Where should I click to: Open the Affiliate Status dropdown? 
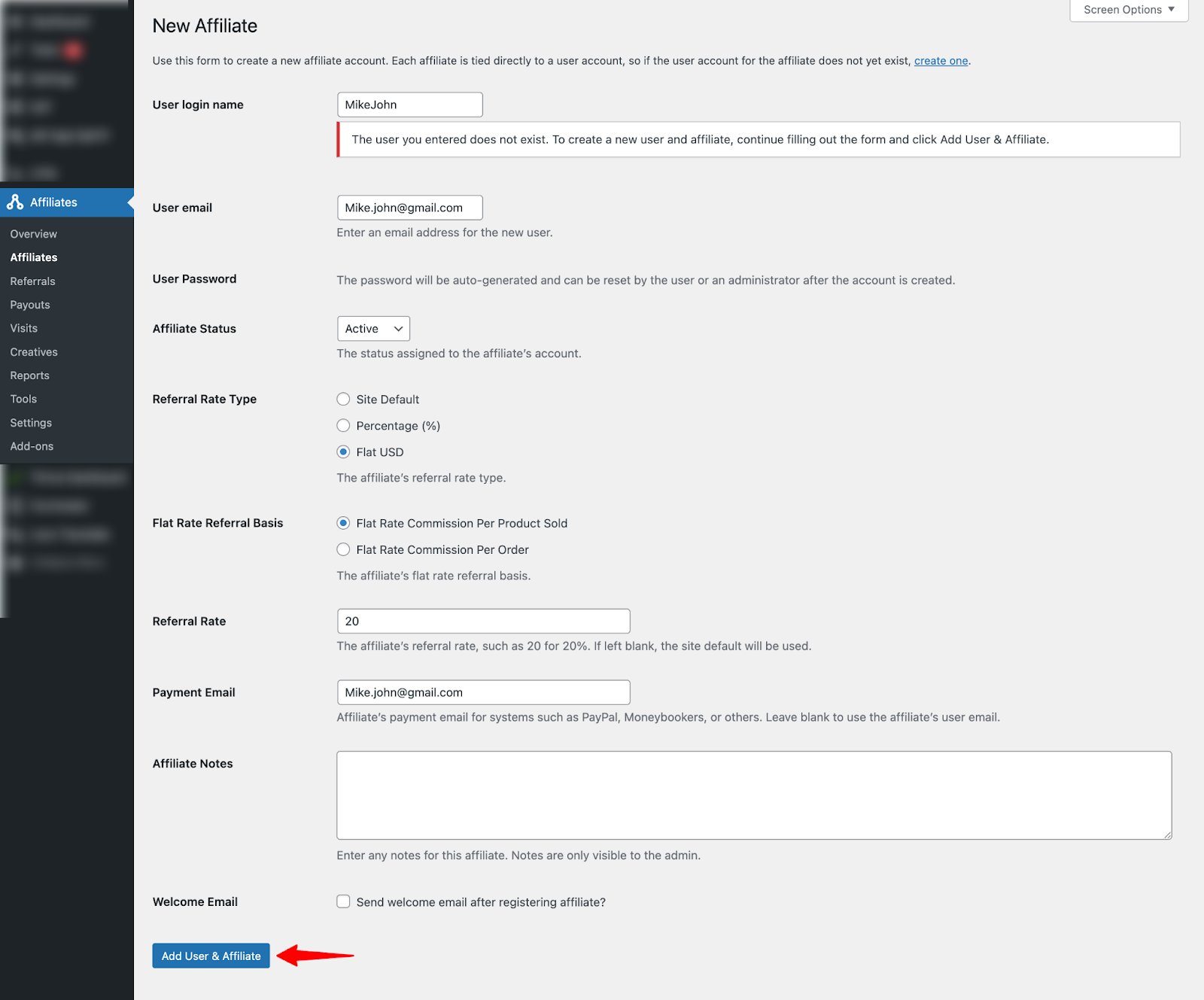372,328
